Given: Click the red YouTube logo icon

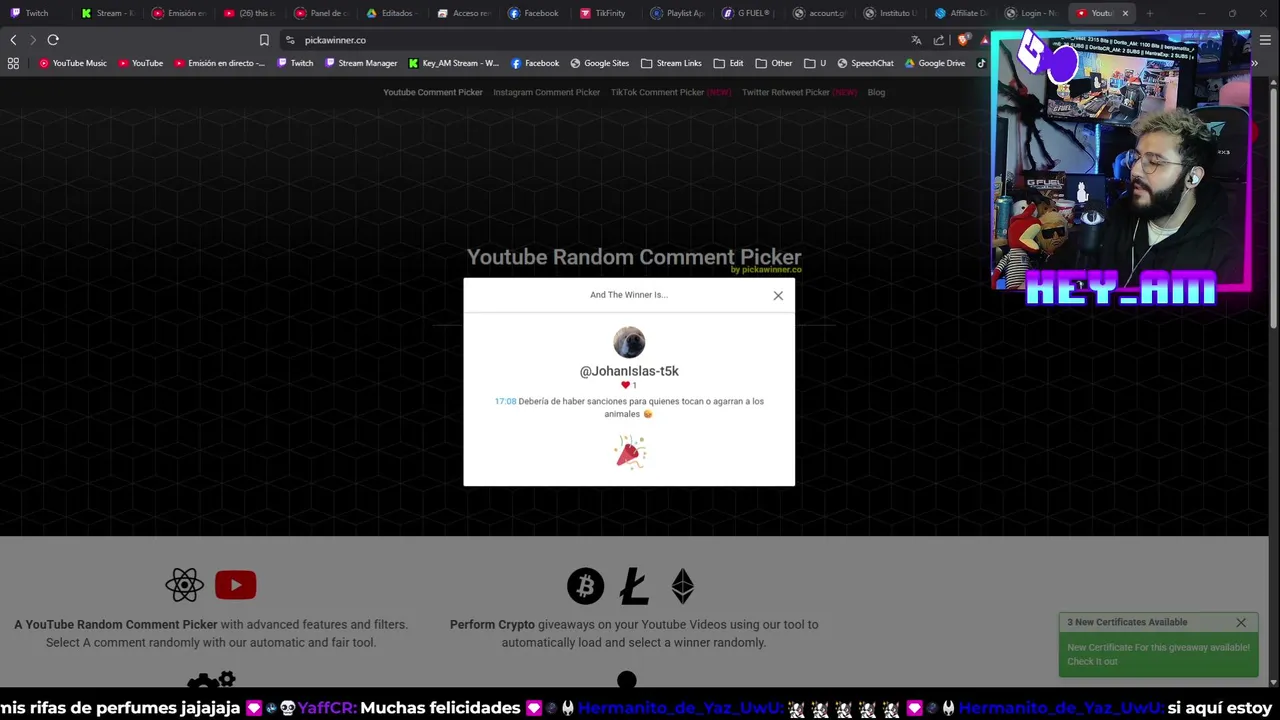Looking at the screenshot, I should [x=235, y=585].
